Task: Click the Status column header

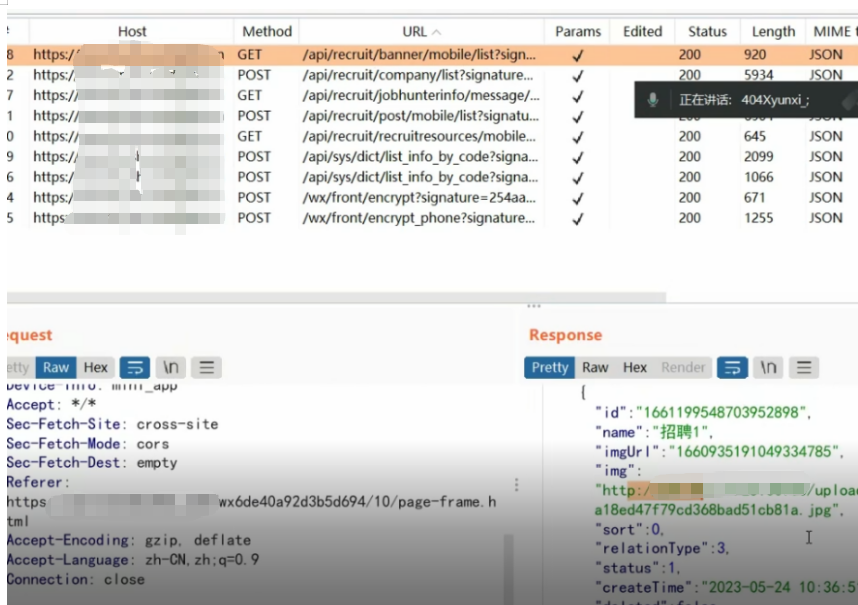Action: pyautogui.click(x=707, y=31)
